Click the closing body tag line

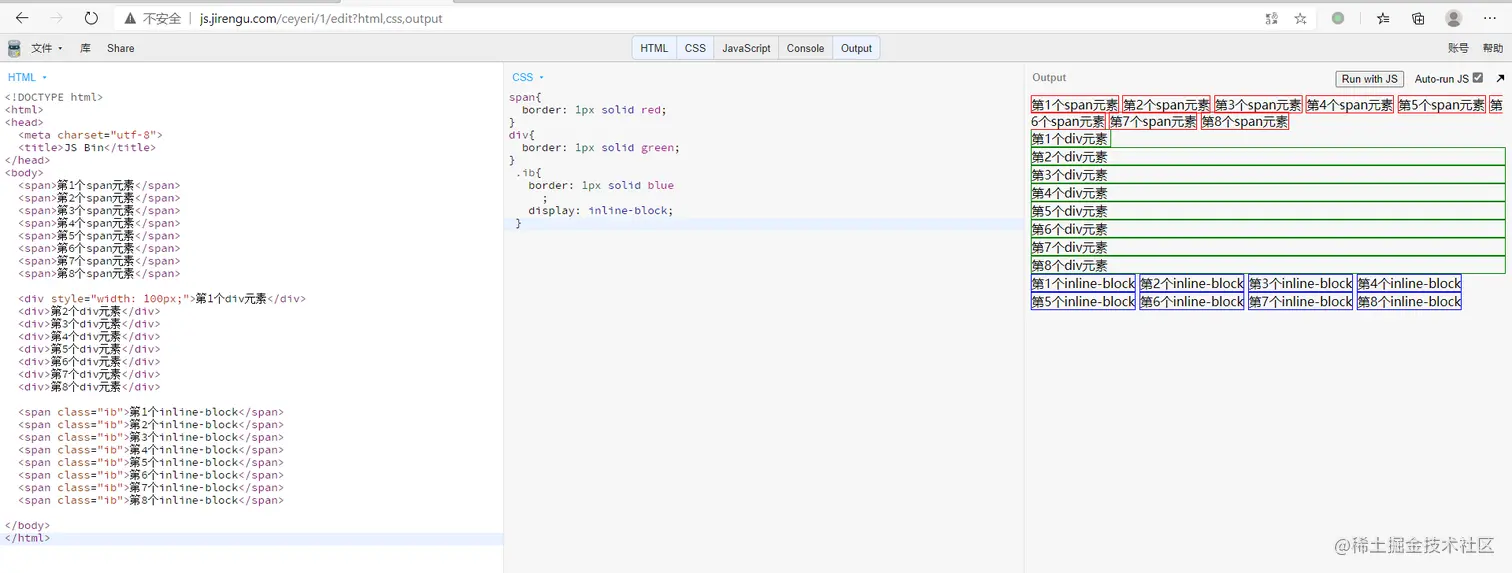point(27,525)
